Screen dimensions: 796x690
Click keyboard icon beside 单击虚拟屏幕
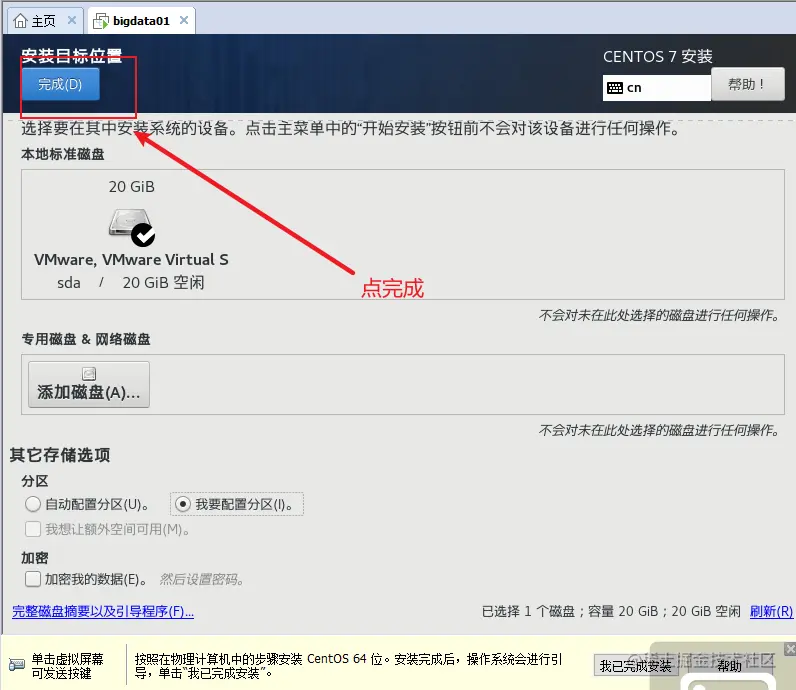tap(16, 665)
